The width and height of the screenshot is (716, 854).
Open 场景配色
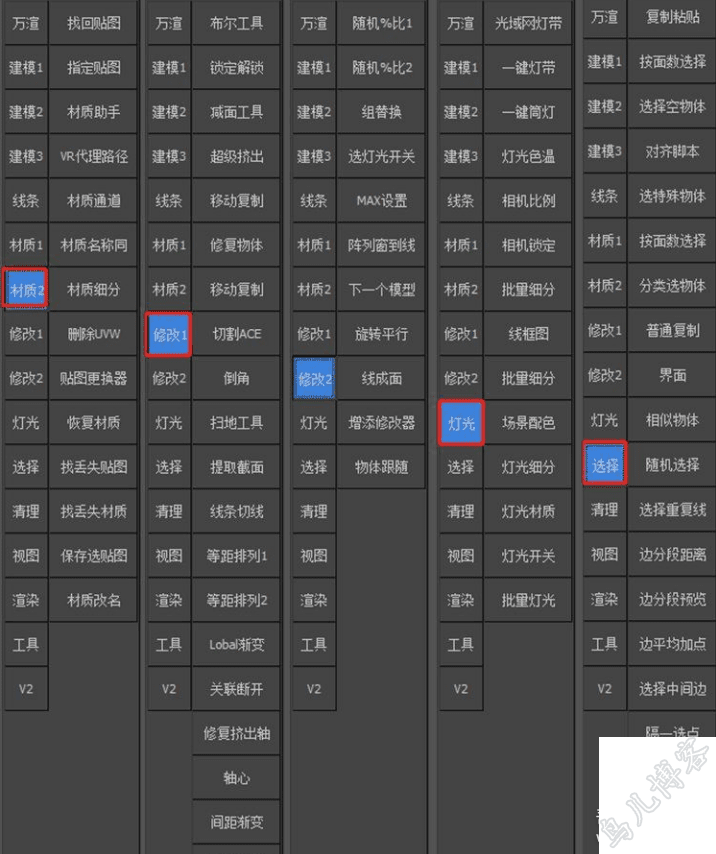pos(528,423)
